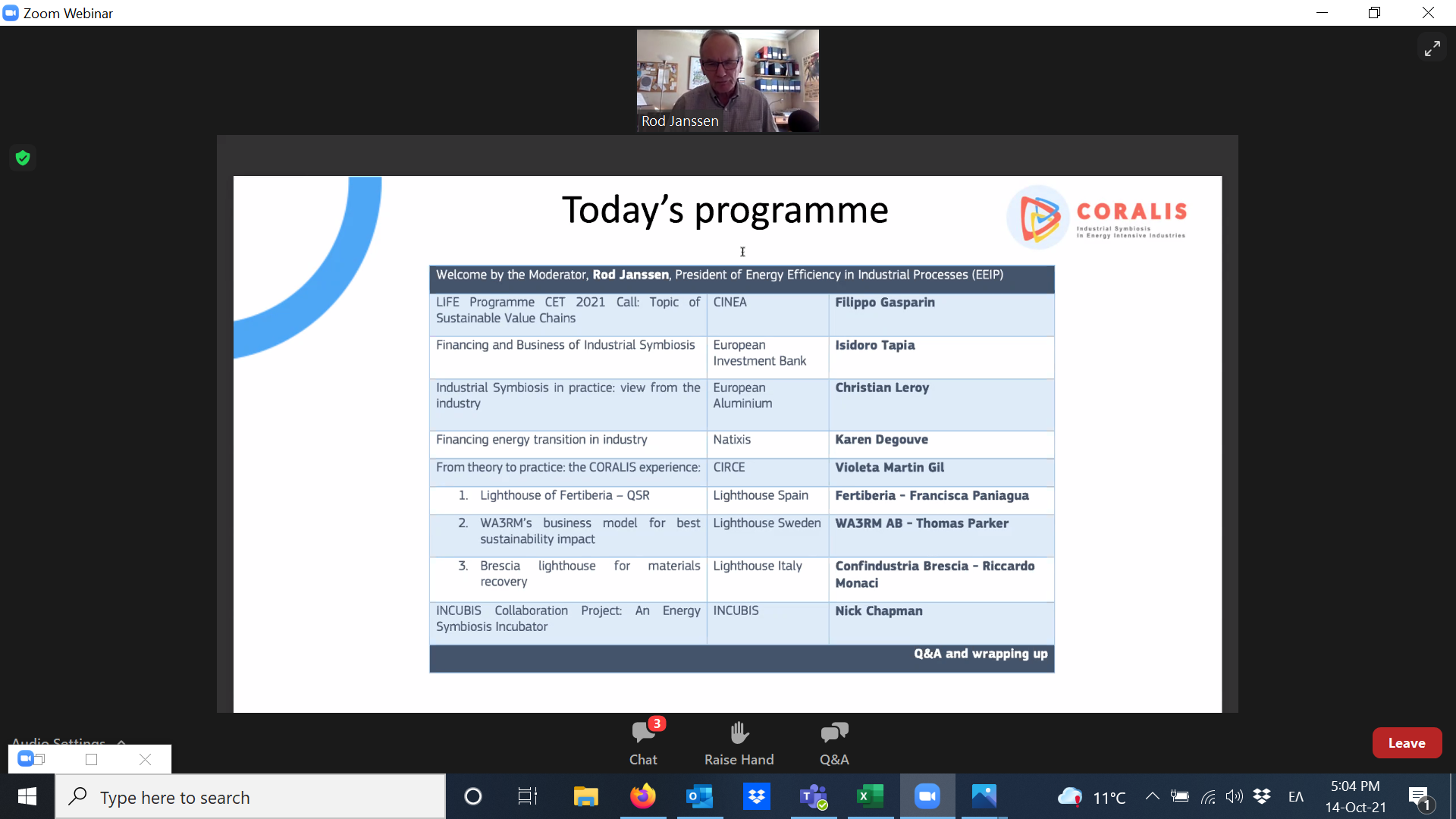
Task: Switch the input language indicator
Action: tap(1296, 797)
